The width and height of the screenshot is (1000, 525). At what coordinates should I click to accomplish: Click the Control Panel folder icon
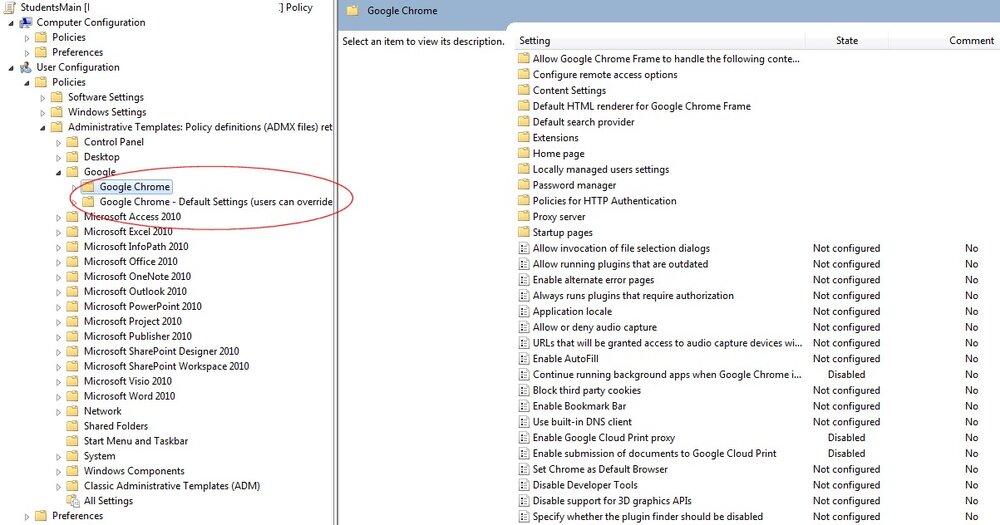click(73, 142)
